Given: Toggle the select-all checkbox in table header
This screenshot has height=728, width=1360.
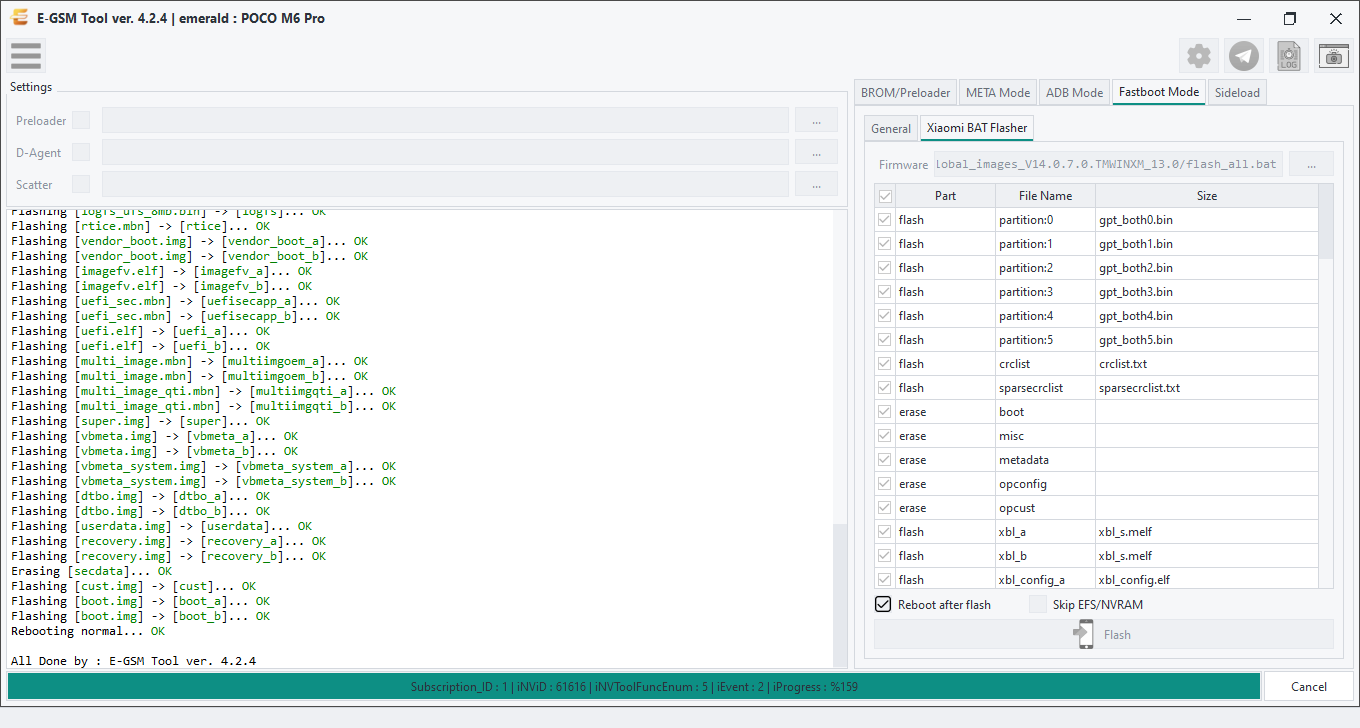Looking at the screenshot, I should pos(885,196).
